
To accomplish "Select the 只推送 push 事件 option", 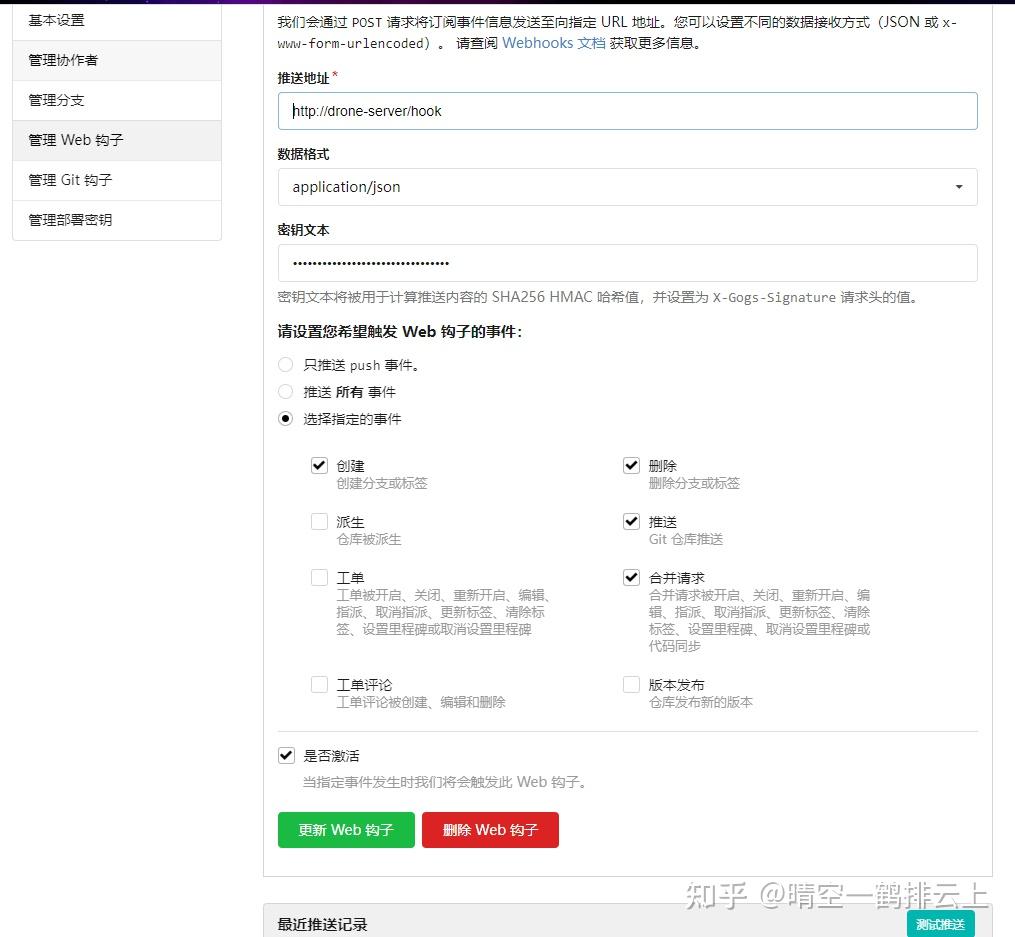I will 285,364.
